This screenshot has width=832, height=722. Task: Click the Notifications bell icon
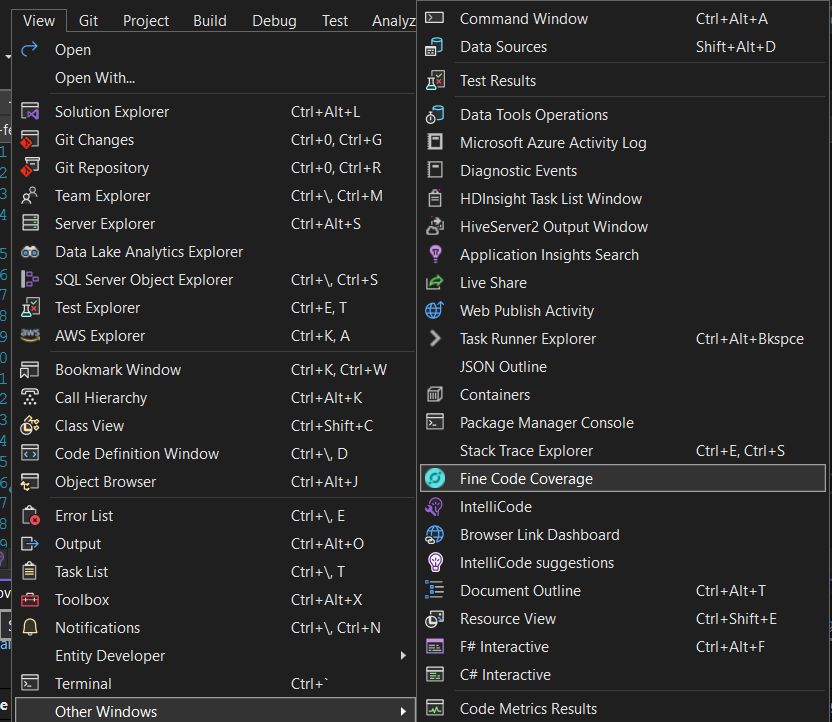[x=30, y=628]
